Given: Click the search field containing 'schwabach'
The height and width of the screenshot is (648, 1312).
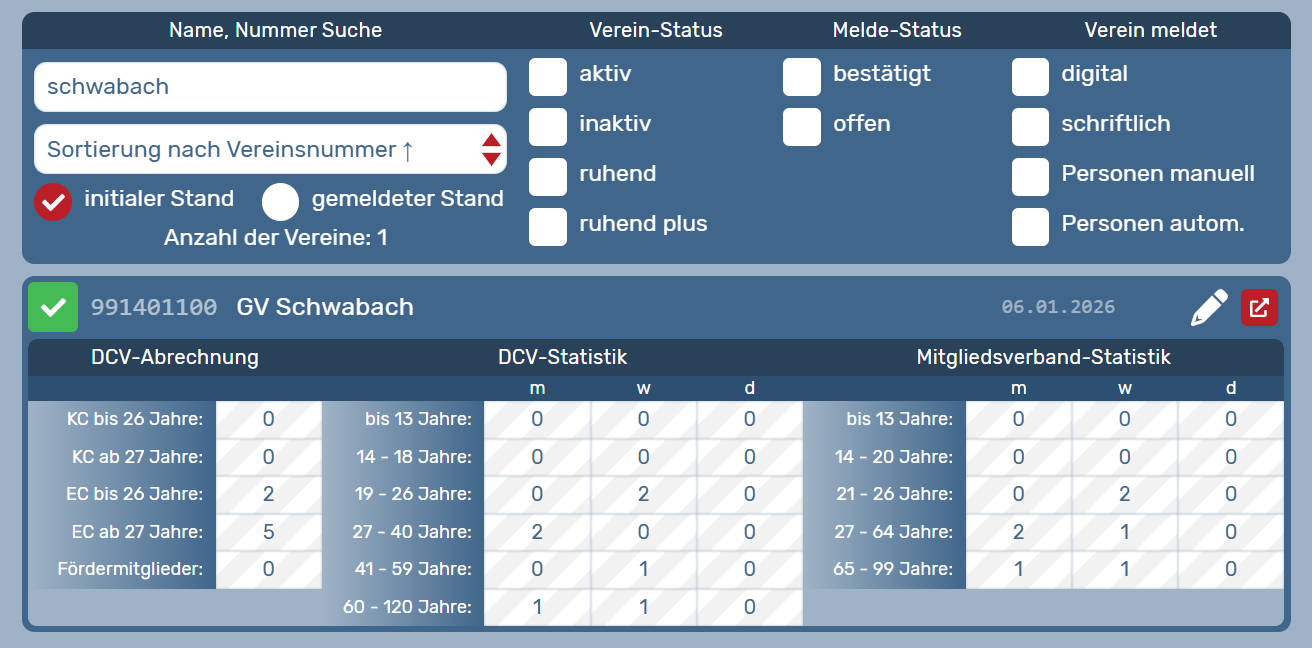Looking at the screenshot, I should [x=270, y=87].
